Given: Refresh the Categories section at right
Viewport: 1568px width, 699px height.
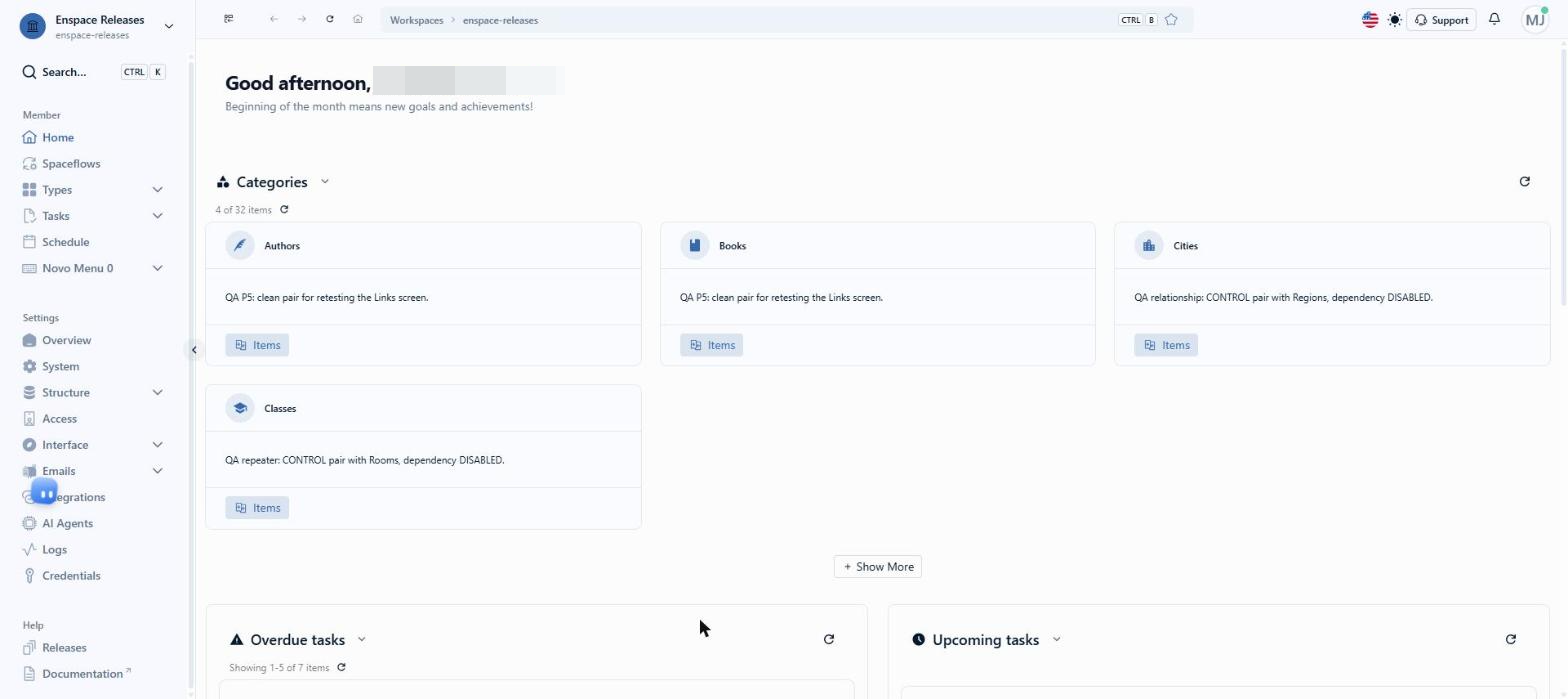Looking at the screenshot, I should 1524,182.
